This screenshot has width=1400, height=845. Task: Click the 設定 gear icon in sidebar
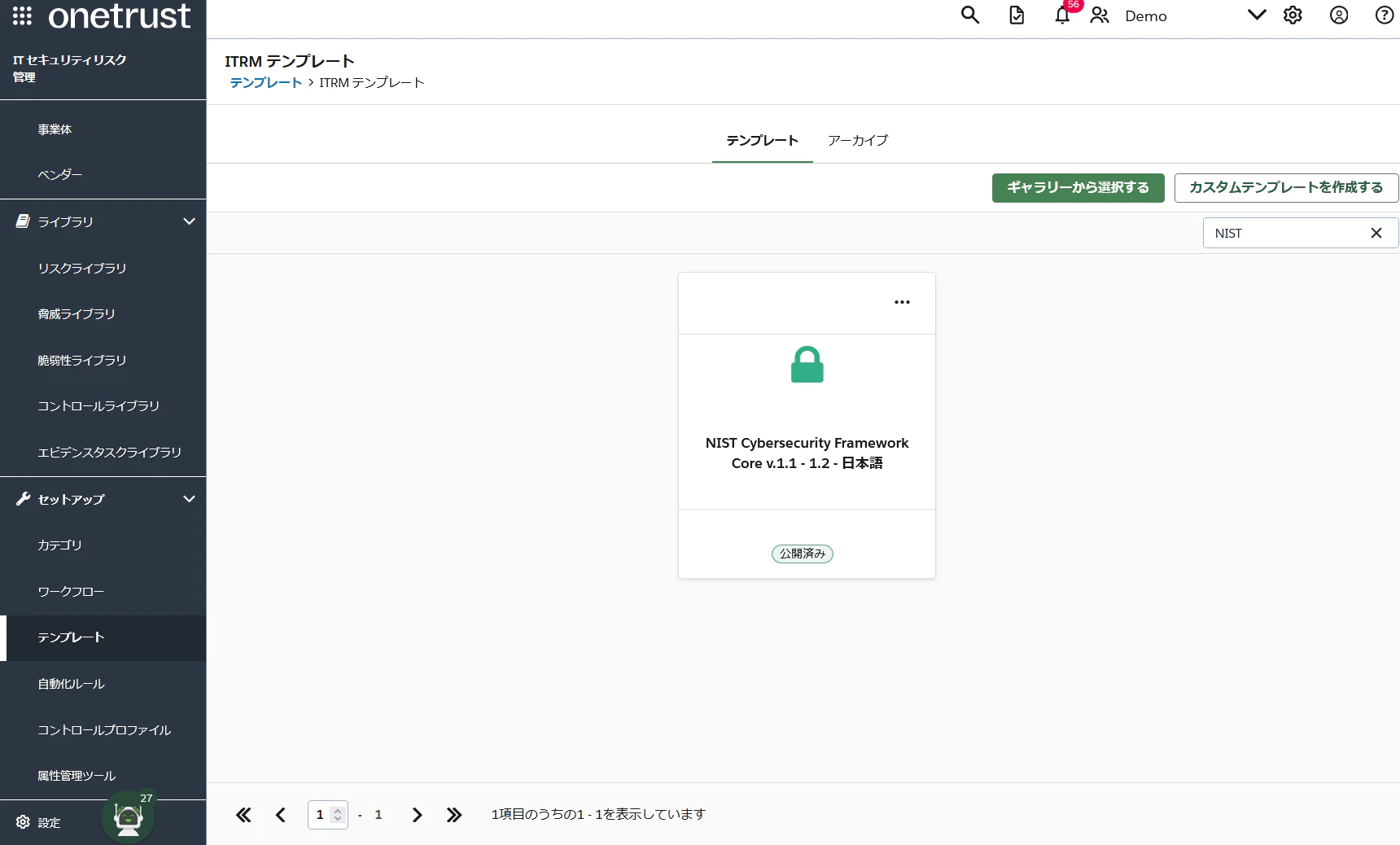[x=23, y=822]
